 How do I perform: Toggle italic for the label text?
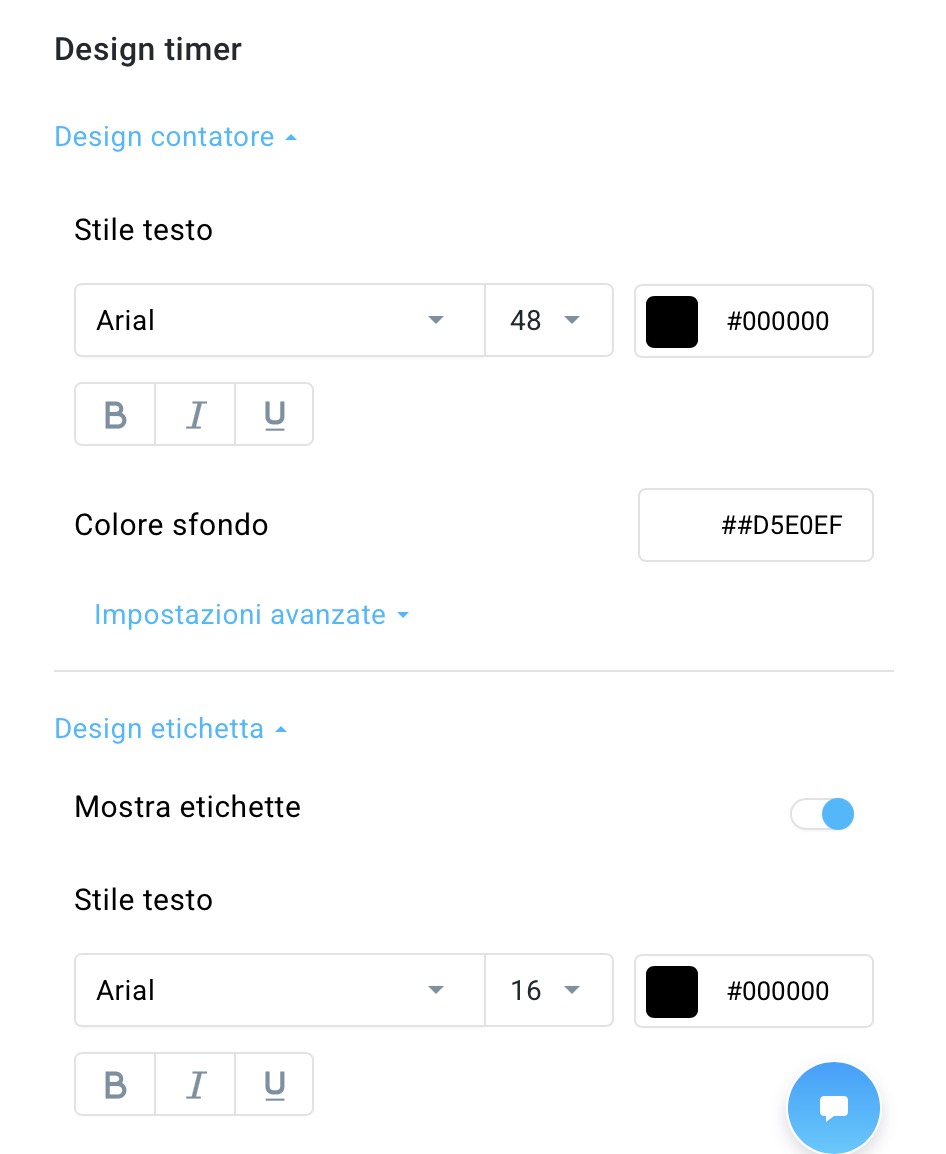pyautogui.click(x=194, y=1084)
